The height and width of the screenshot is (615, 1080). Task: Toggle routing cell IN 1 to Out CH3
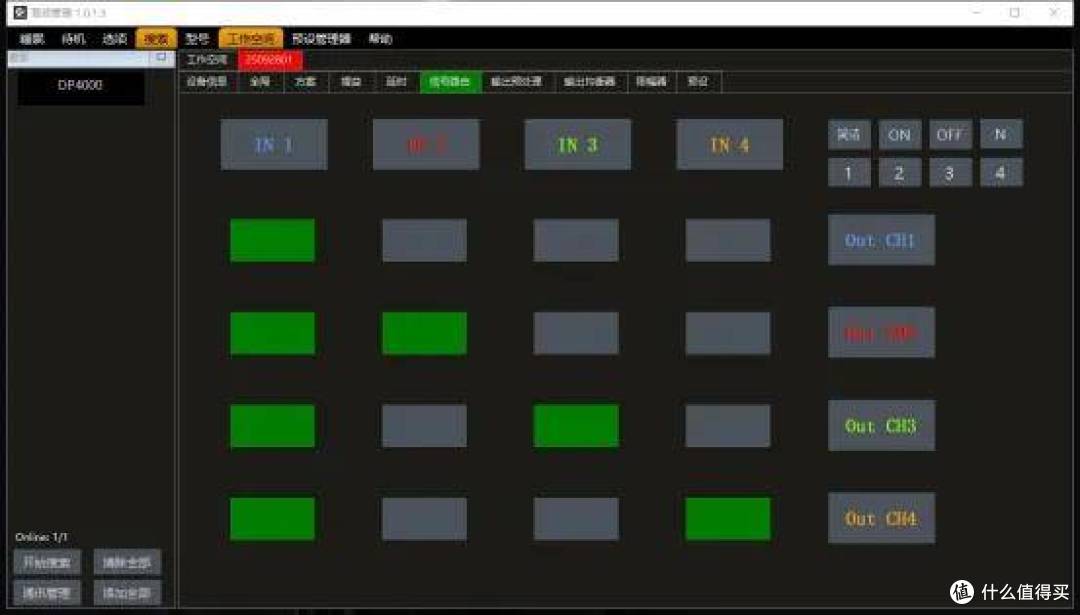[x=272, y=426]
